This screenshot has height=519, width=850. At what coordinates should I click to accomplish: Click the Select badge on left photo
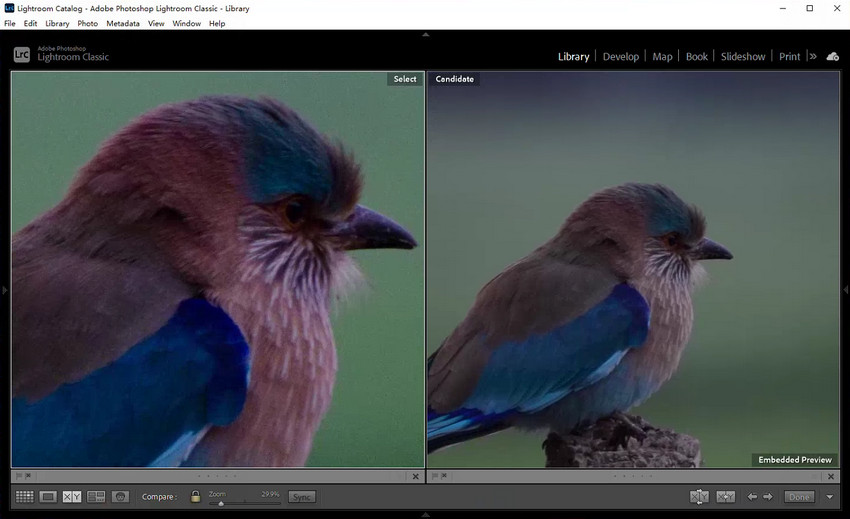tap(405, 79)
